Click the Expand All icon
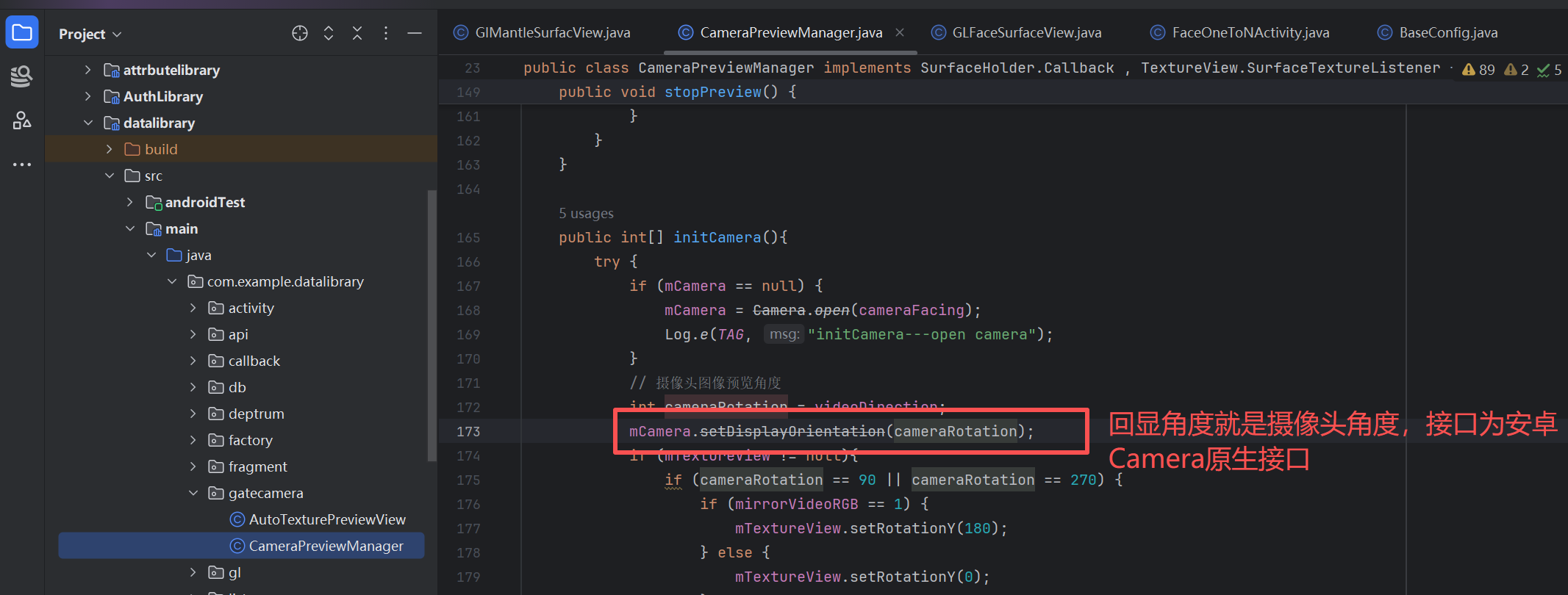This screenshot has height=595, width=1568. (329, 33)
